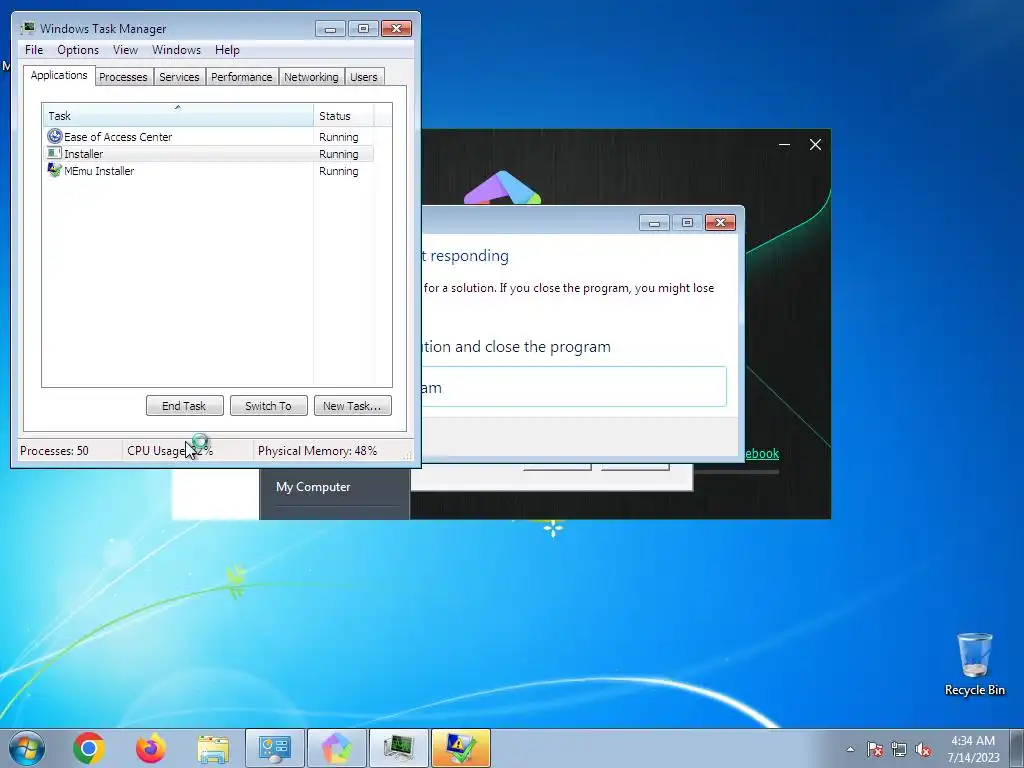The image size is (1024, 768).
Task: Click the Processes: 50 status bar entry
Action: pyautogui.click(x=54, y=451)
